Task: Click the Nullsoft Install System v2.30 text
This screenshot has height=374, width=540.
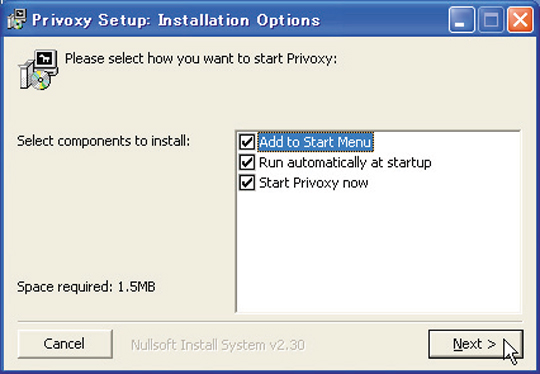Action: coord(218,345)
